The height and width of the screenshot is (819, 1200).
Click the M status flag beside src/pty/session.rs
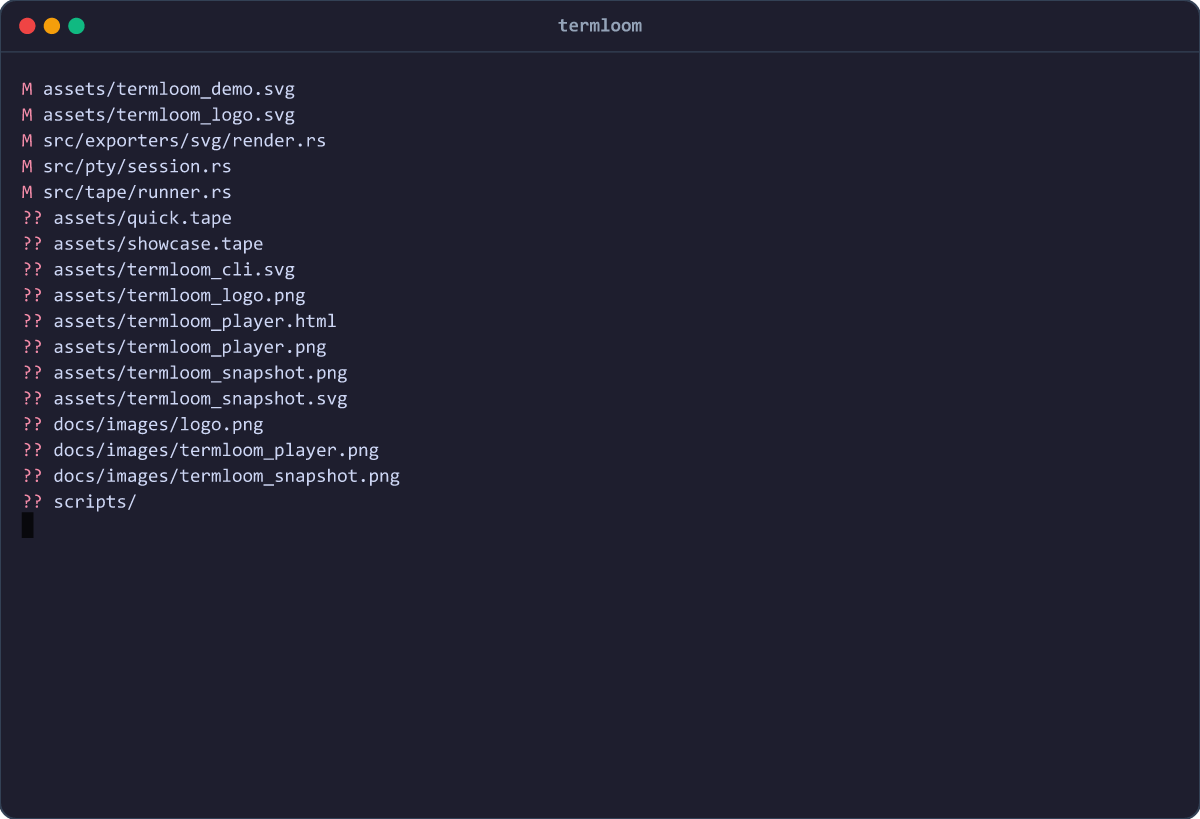pyautogui.click(x=27, y=167)
